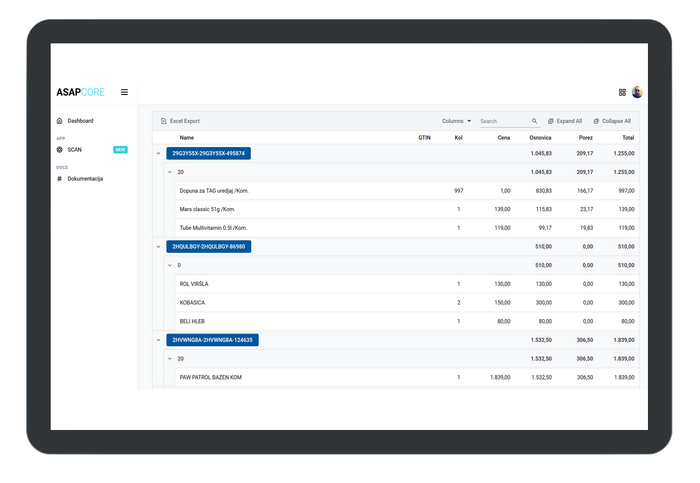
Task: Sort by Porez column header
Action: click(586, 137)
